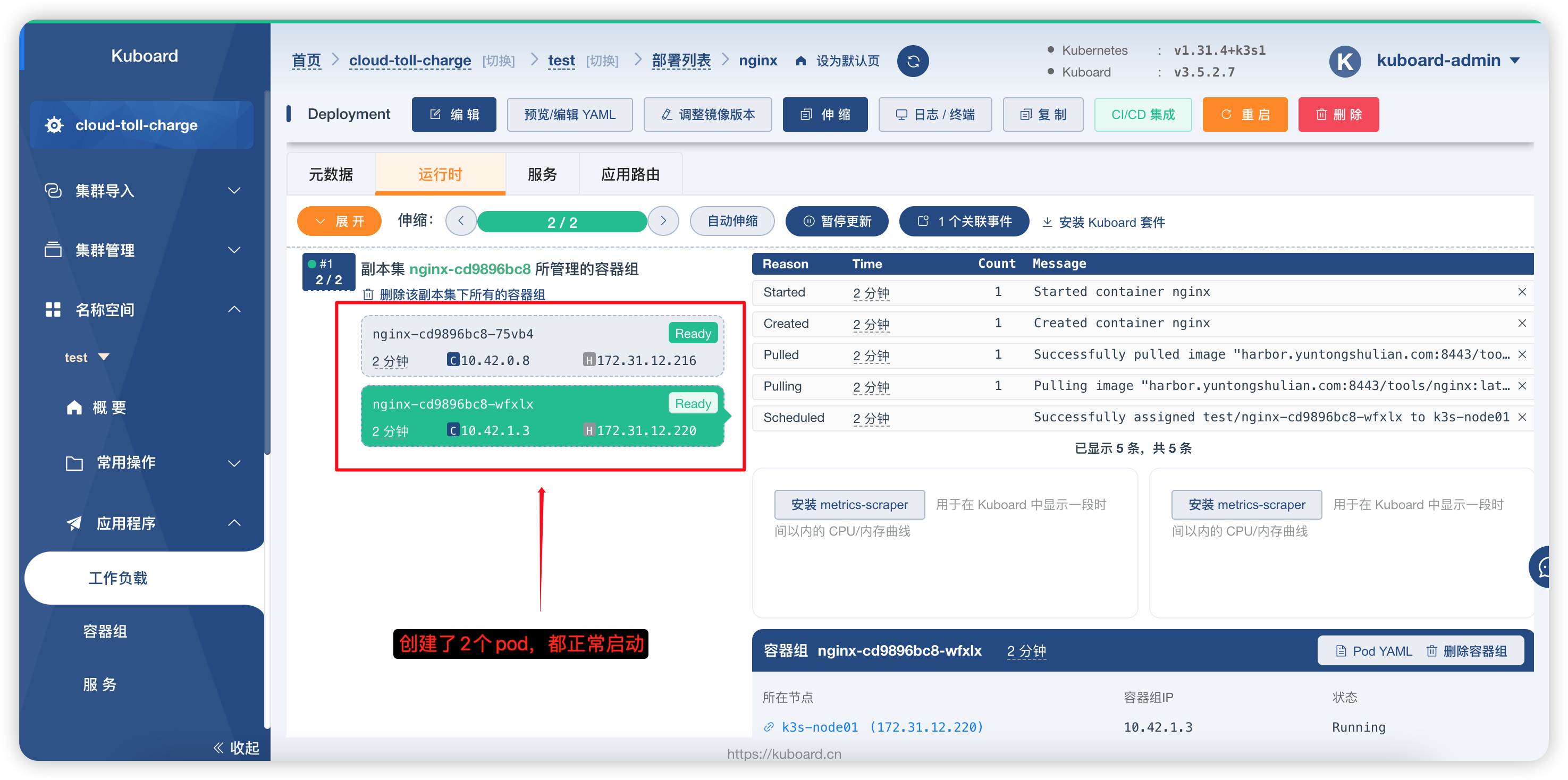1568x780 pixels.
Task: Click the refresh icon beside 设为默认页
Action: click(x=913, y=61)
